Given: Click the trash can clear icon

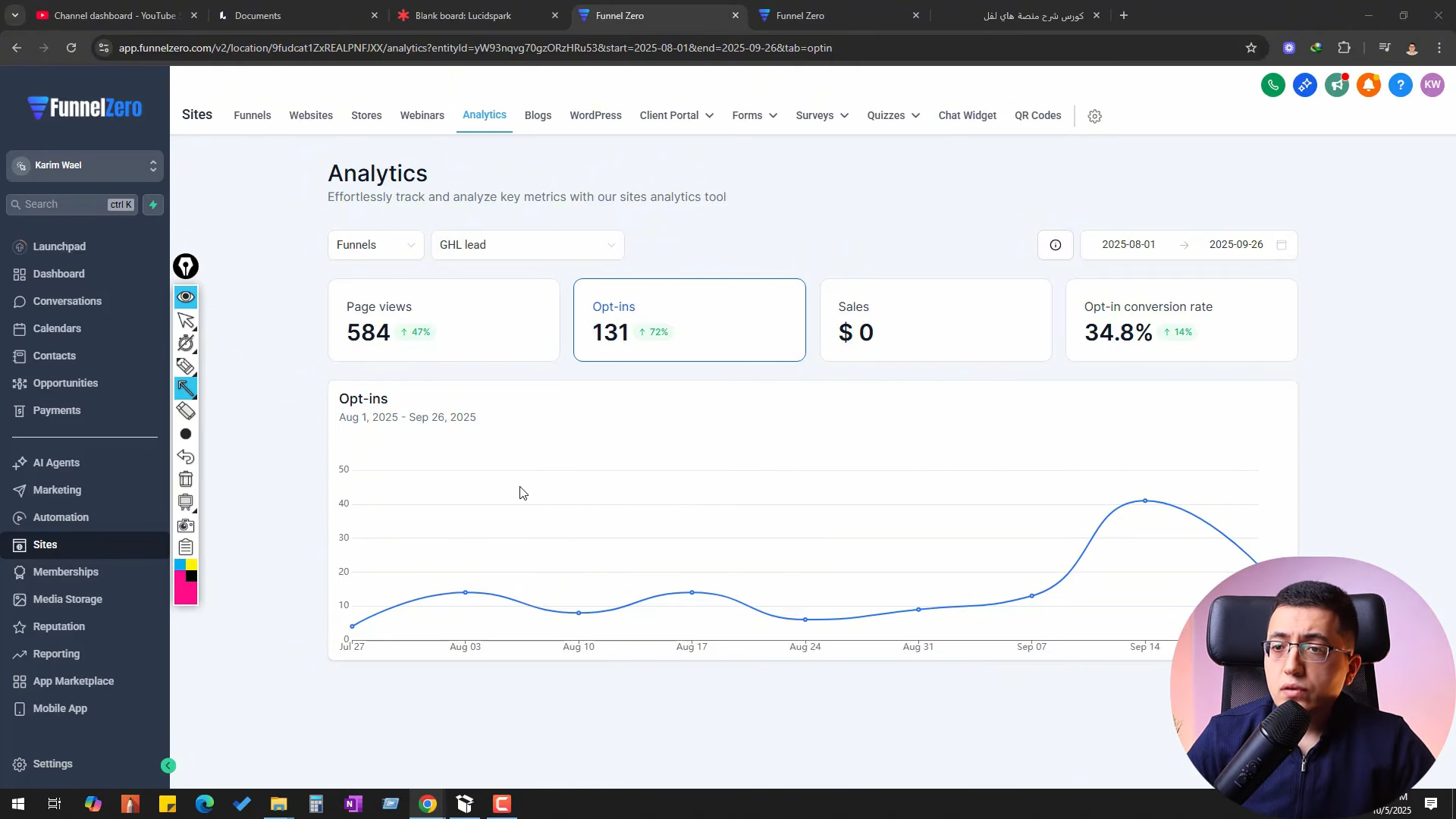Looking at the screenshot, I should coord(186,479).
